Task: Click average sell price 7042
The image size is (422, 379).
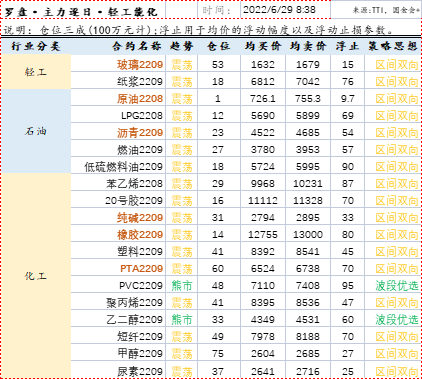Action: pos(308,82)
